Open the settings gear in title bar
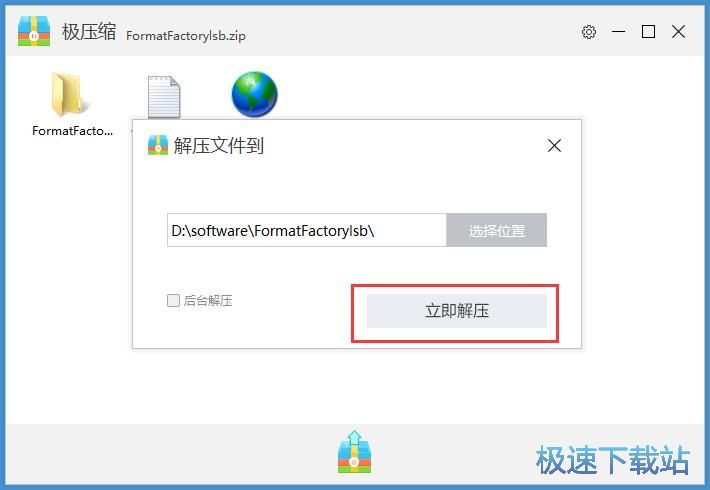The width and height of the screenshot is (710, 490). [x=589, y=32]
